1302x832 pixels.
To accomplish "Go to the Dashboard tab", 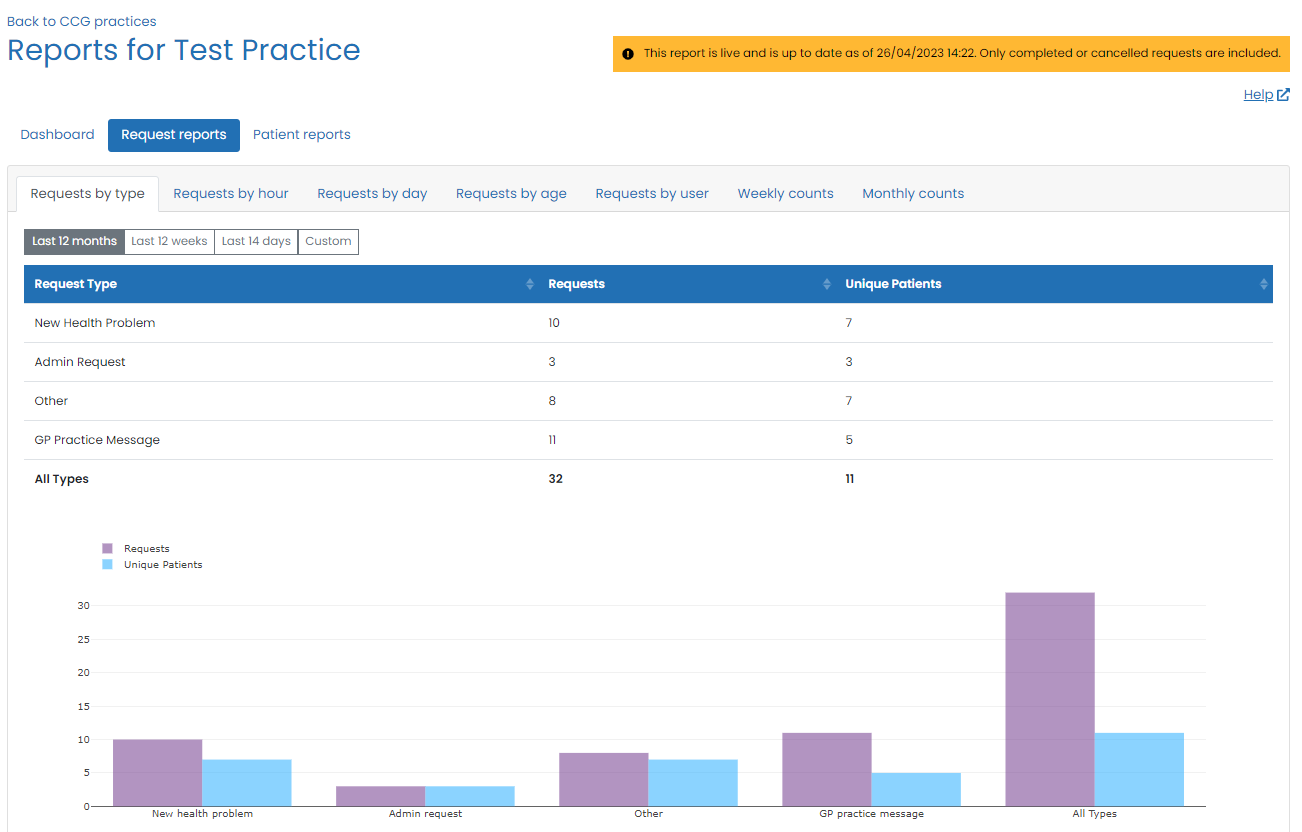I will (57, 134).
